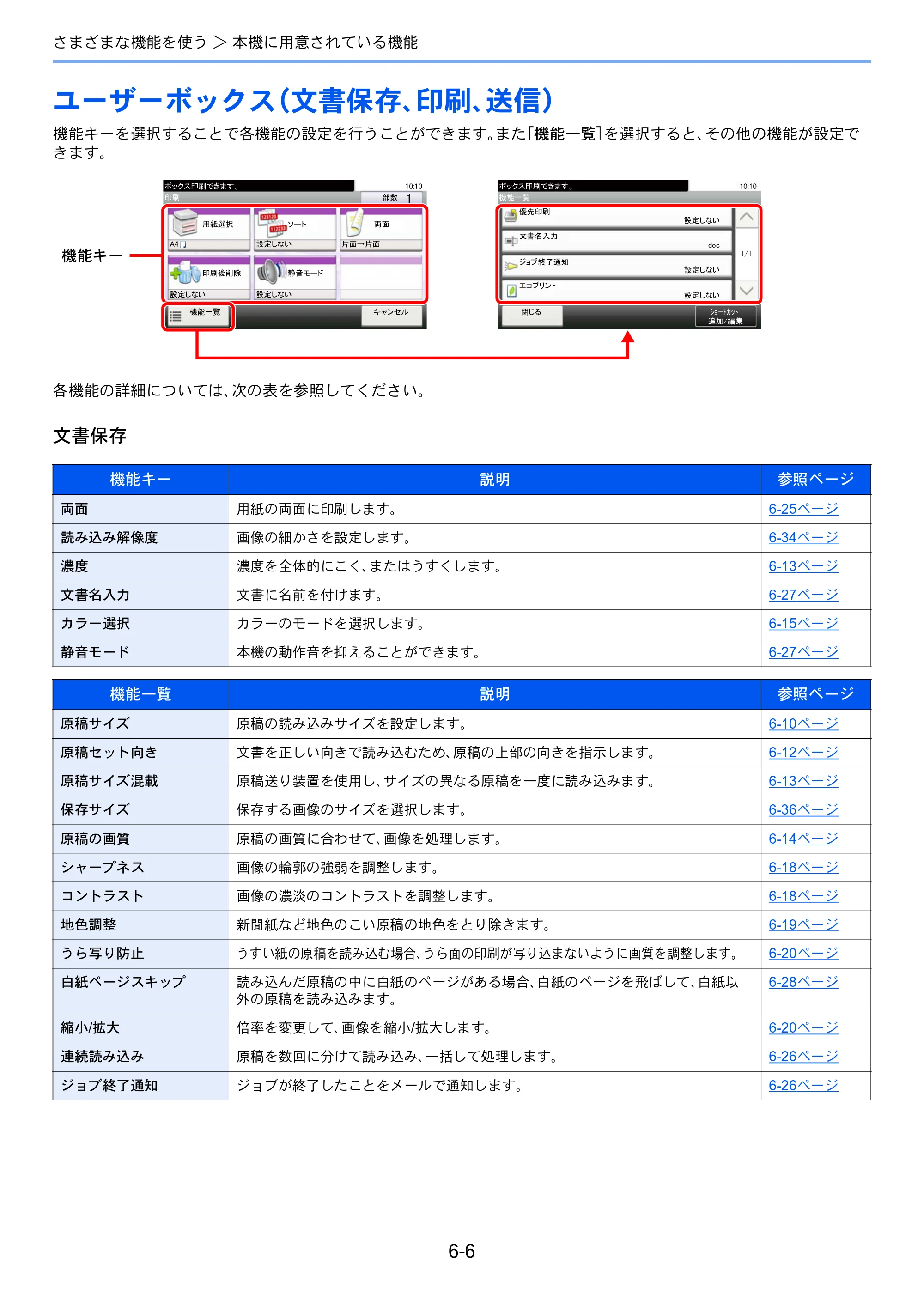Click the 部数 copies count field
The width and height of the screenshot is (924, 1307).
tap(392, 198)
